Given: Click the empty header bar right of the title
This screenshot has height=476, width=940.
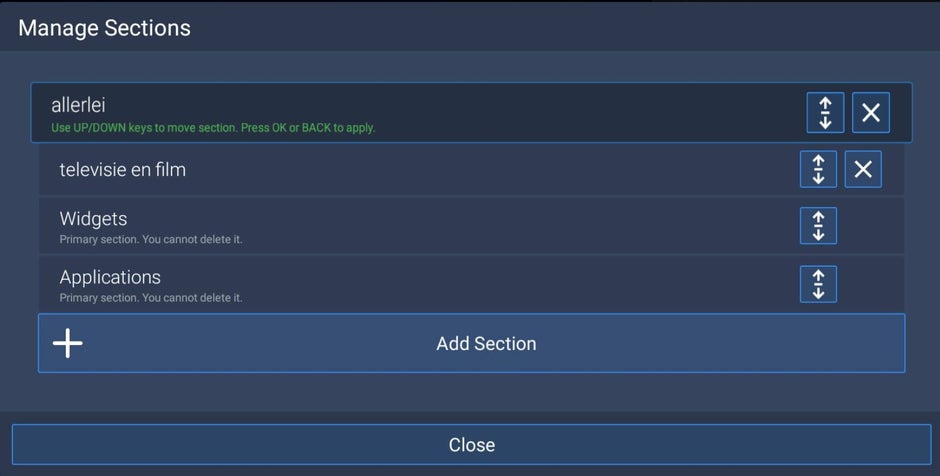Looking at the screenshot, I should pos(564,28).
